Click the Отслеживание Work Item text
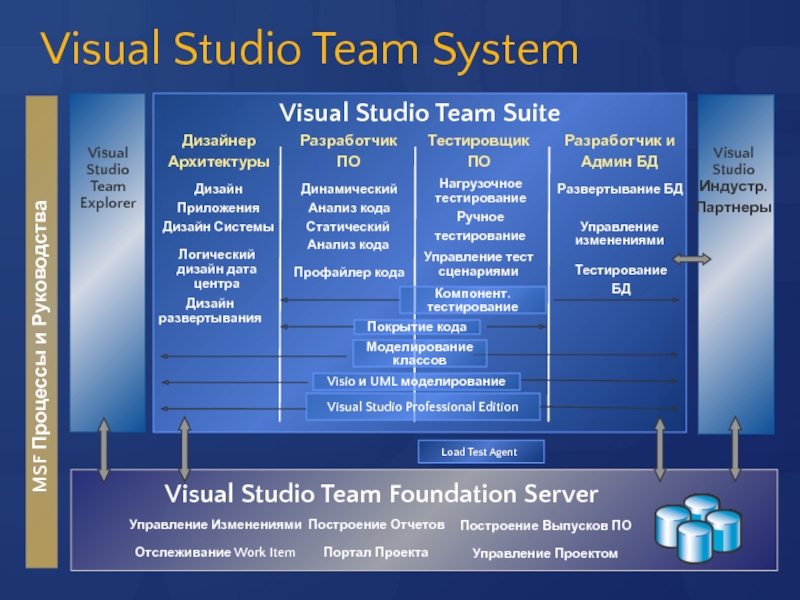The image size is (800, 600). 215,552
